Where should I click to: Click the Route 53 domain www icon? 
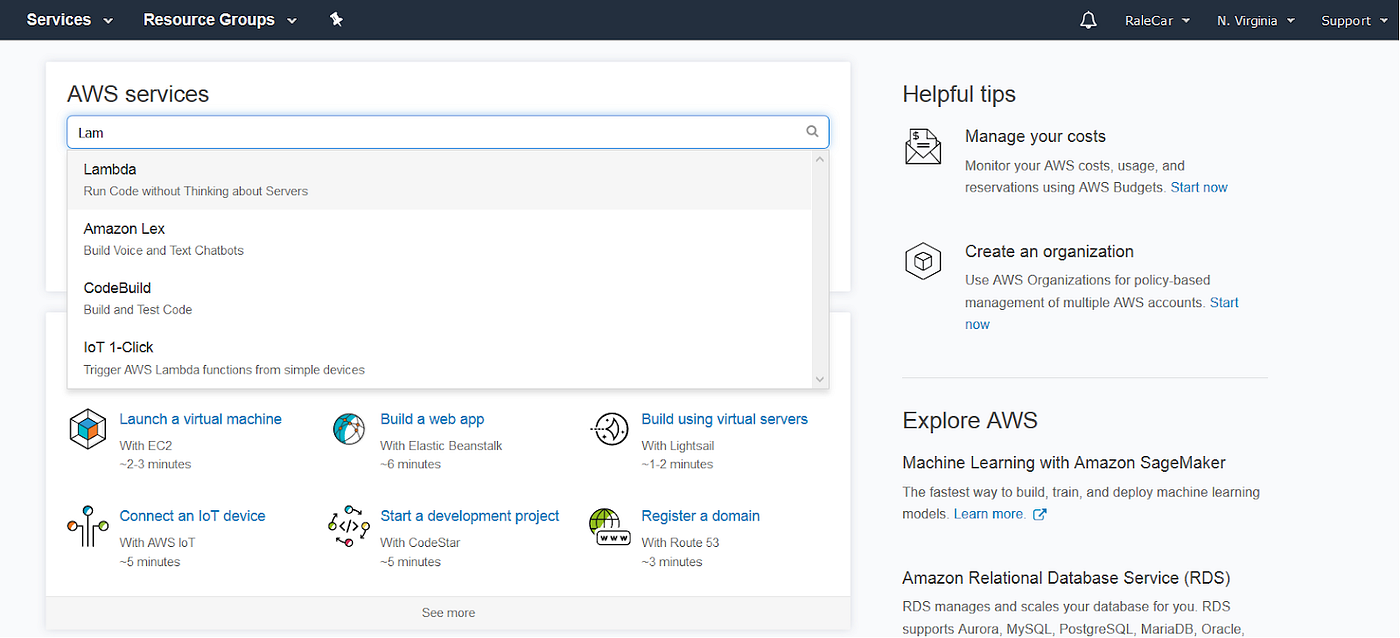[609, 526]
